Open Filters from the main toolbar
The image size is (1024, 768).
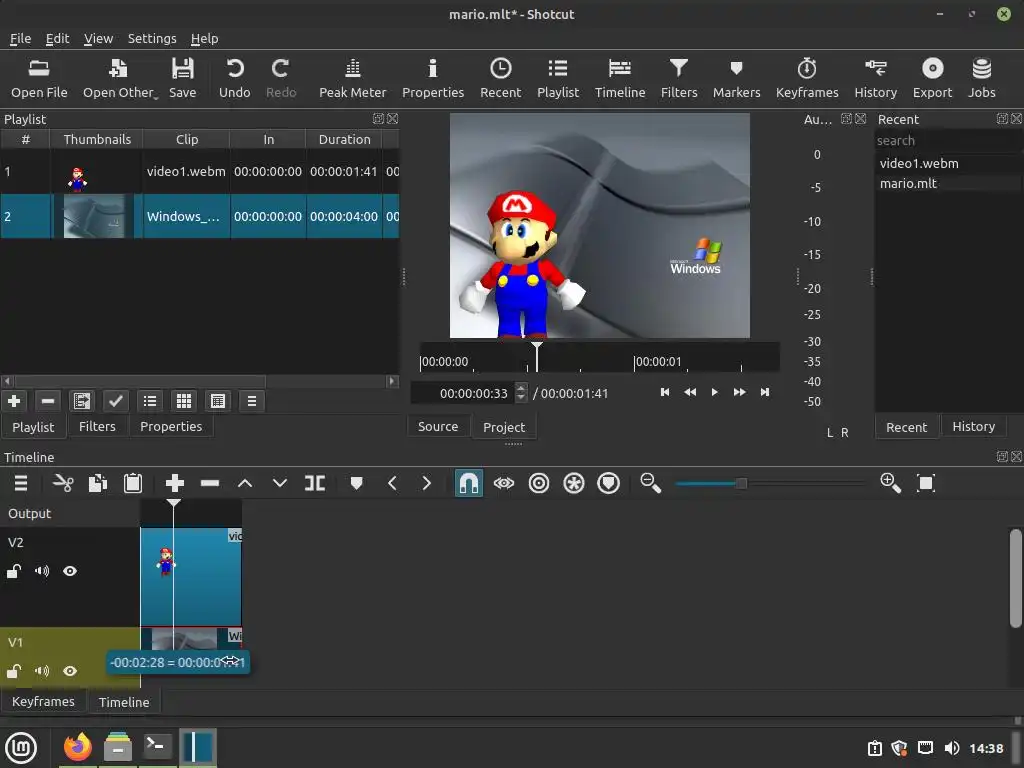679,78
